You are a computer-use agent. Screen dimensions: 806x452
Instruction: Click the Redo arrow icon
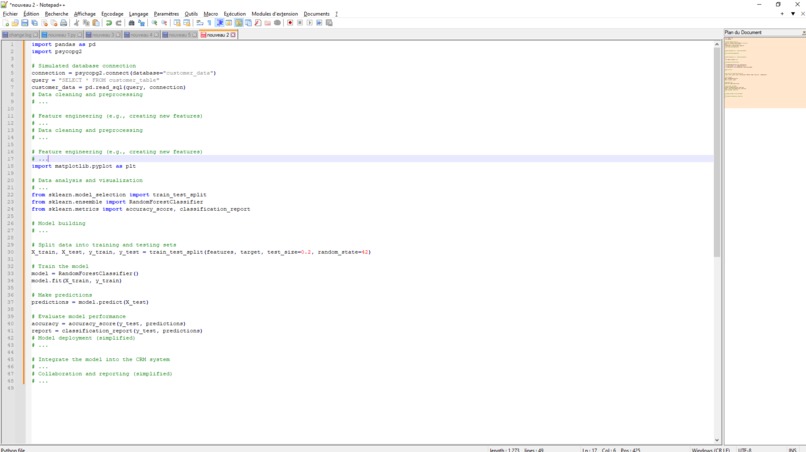click(x=118, y=23)
